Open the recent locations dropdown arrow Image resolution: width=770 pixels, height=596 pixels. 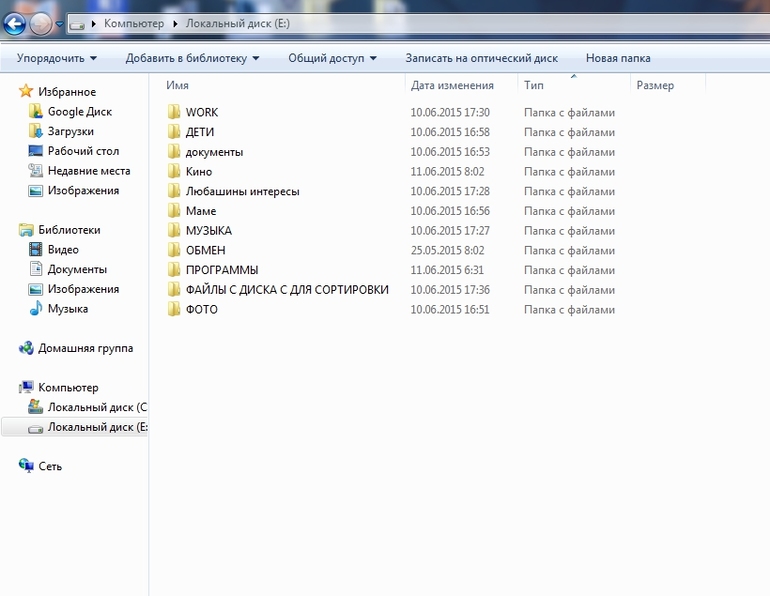(59, 24)
